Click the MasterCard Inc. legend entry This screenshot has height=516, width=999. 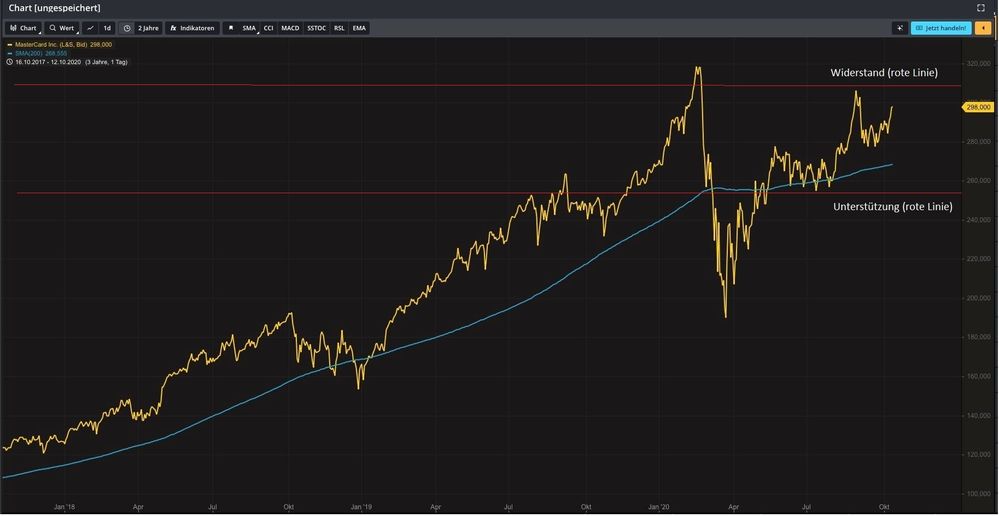click(x=59, y=45)
